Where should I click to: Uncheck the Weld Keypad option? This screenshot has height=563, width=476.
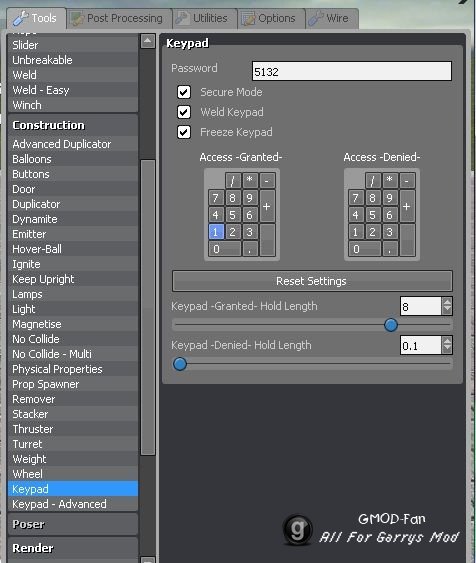(184, 112)
